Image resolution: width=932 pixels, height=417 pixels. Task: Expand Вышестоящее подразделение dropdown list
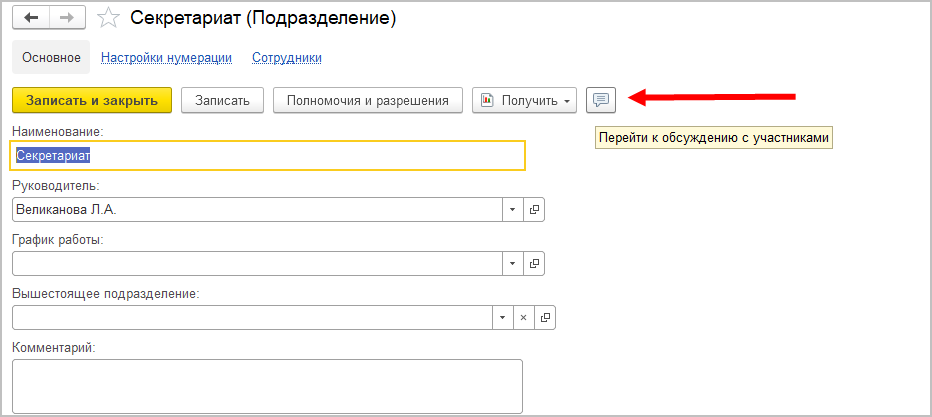(501, 317)
